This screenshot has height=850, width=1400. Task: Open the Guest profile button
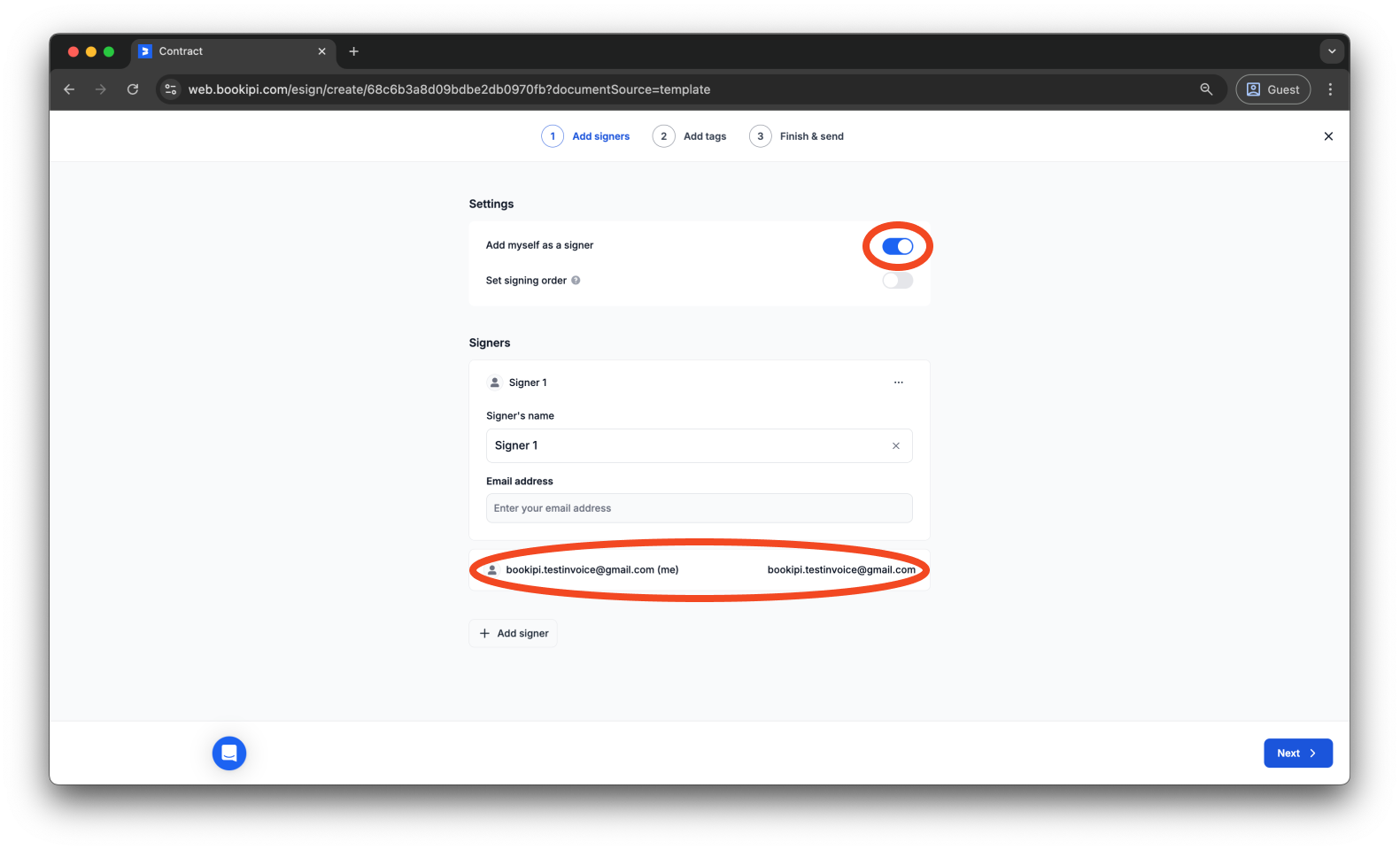click(1272, 89)
